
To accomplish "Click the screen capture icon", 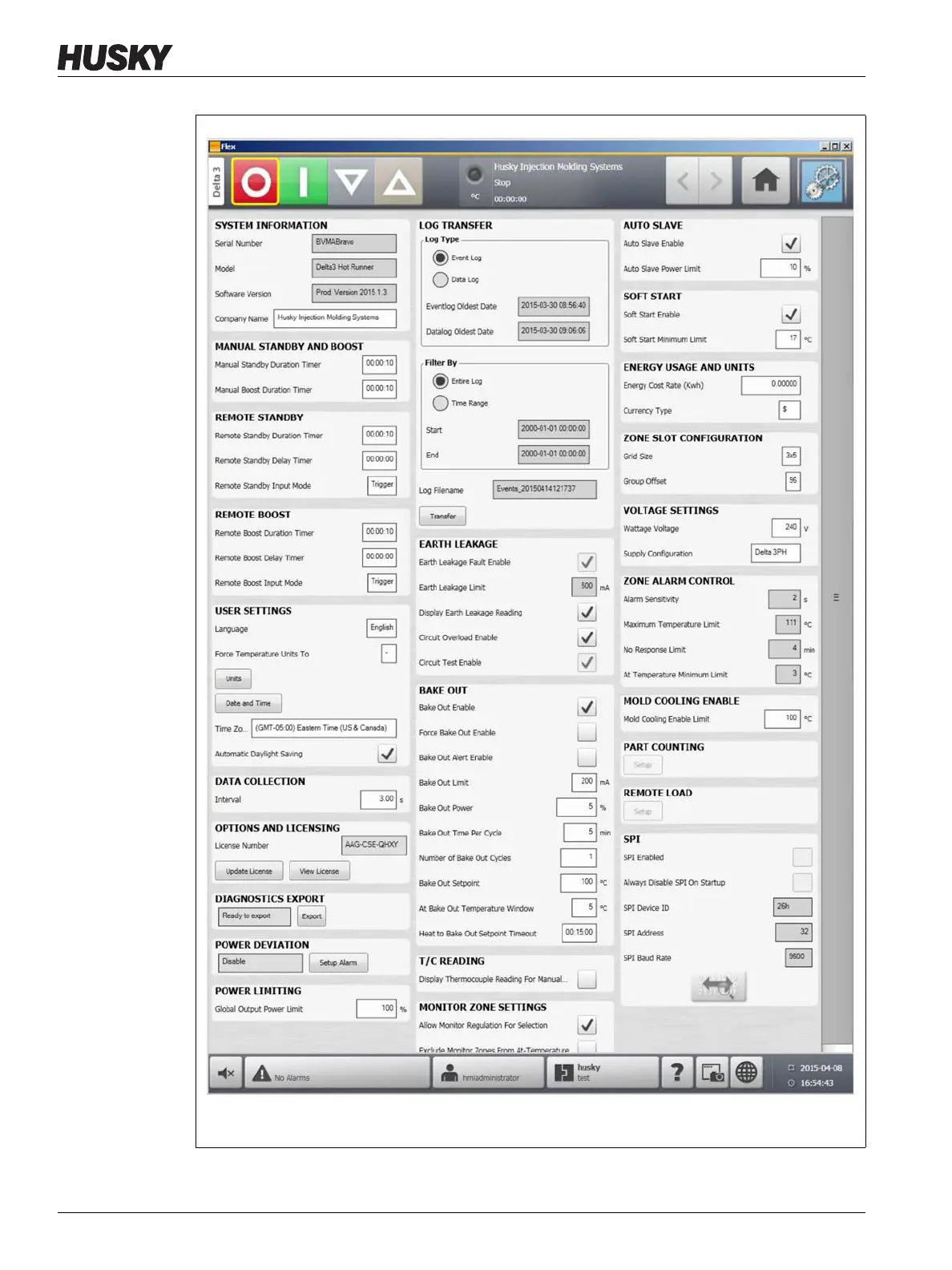I will [712, 1073].
